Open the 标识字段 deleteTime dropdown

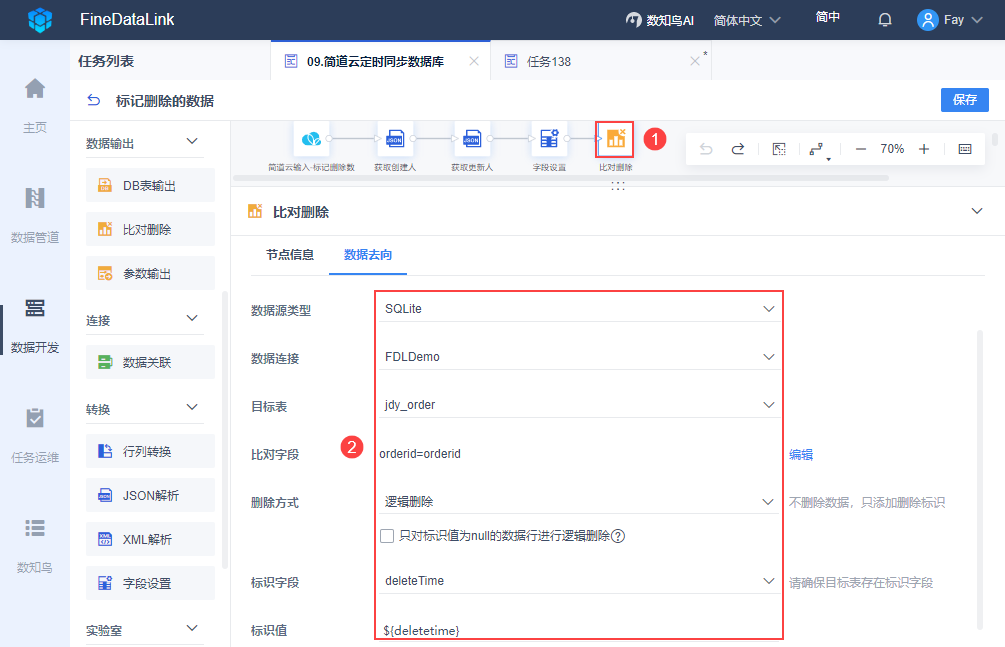point(579,581)
